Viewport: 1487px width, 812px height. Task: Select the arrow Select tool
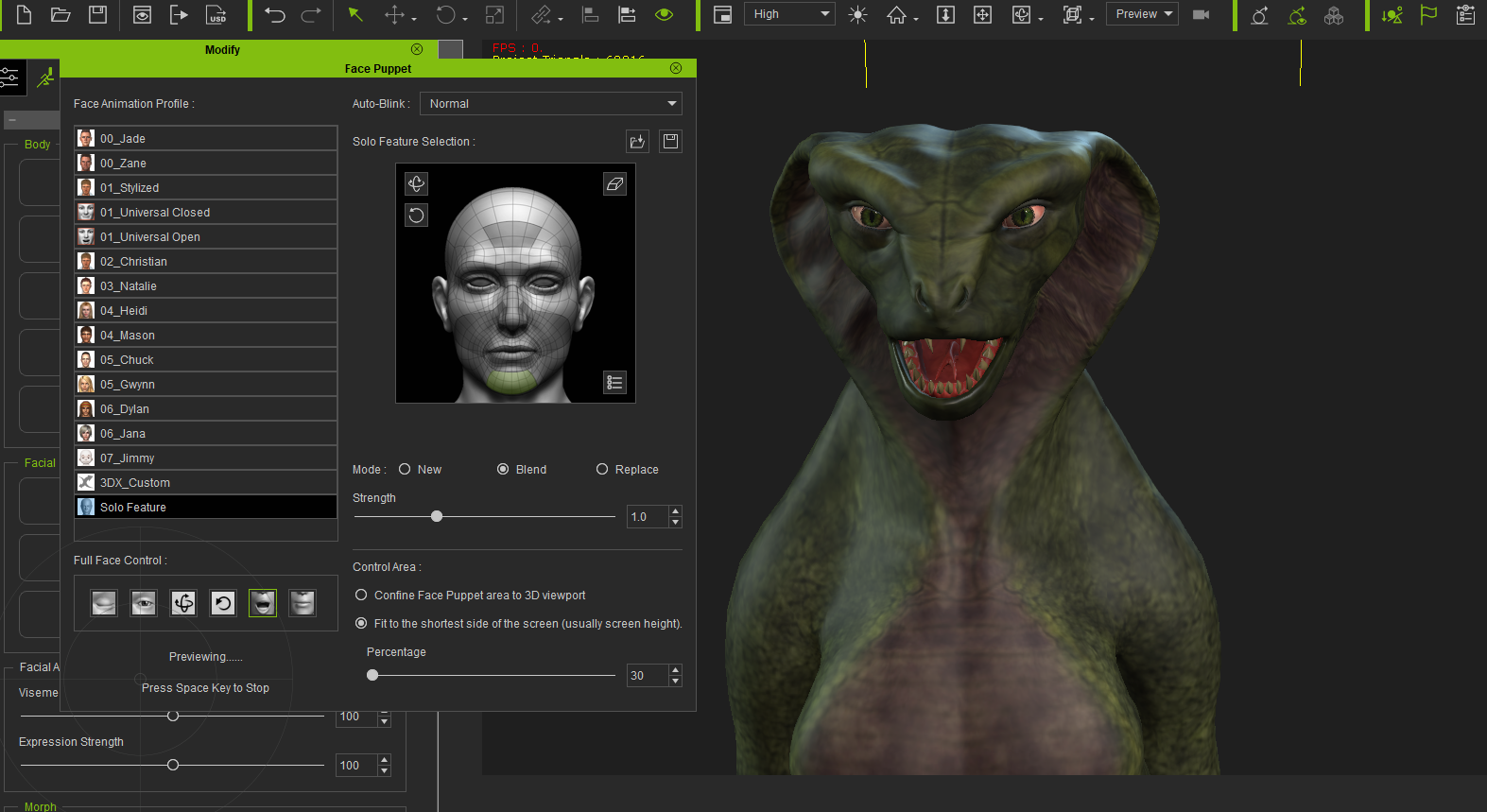tap(355, 14)
